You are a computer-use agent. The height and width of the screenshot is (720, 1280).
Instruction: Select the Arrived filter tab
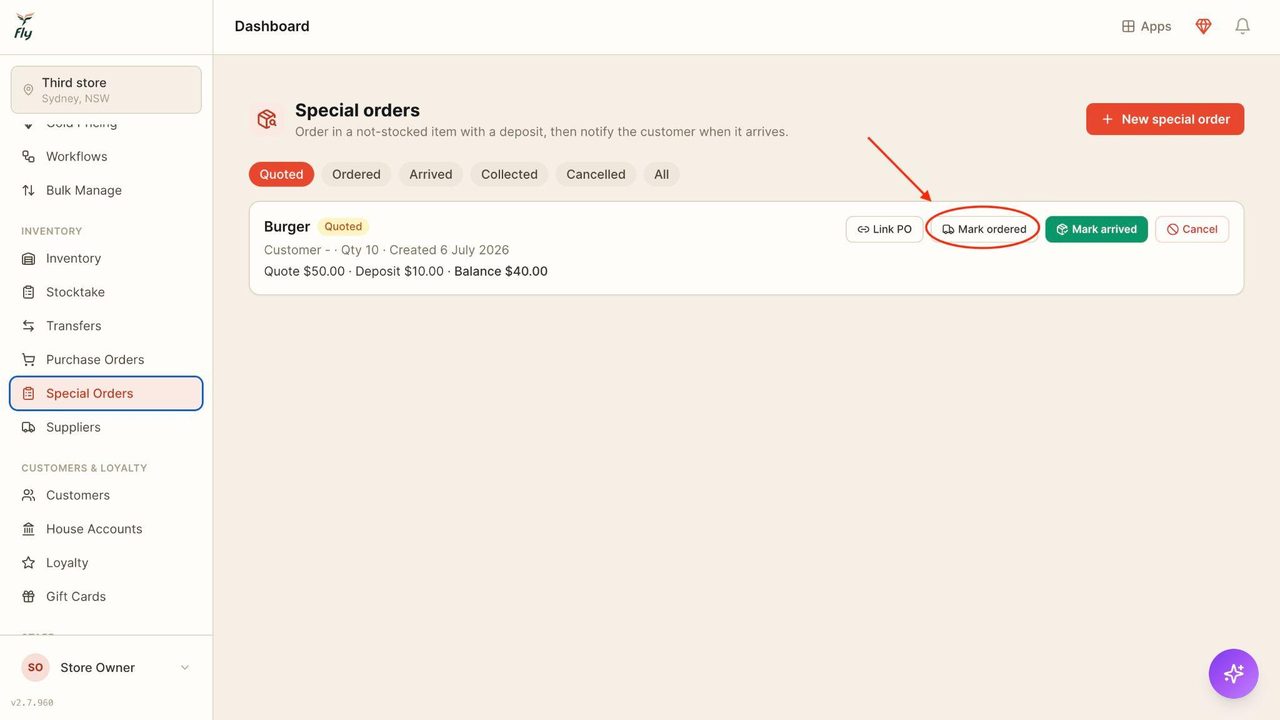tap(431, 174)
